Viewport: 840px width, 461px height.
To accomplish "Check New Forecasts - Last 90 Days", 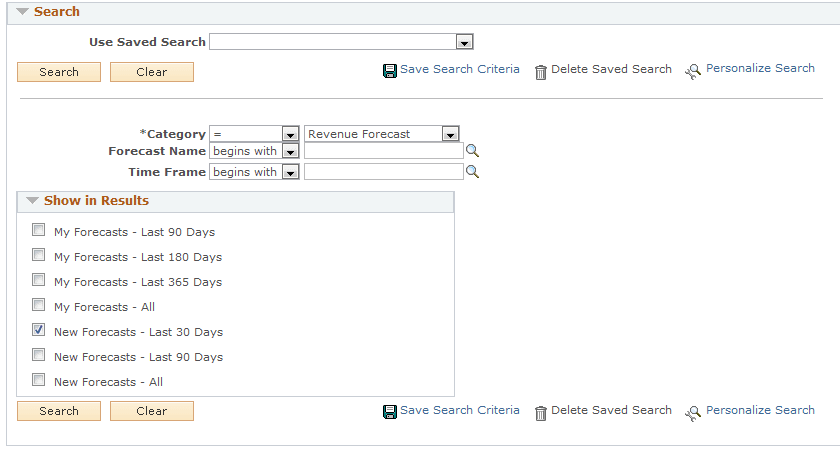I will click(38, 355).
